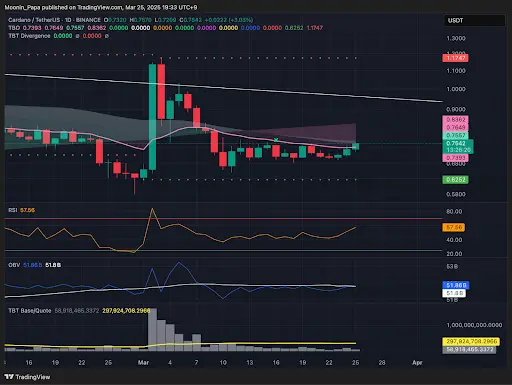Click the TradingView logo at bottom left
This screenshot has width=512, height=385.
[x=27, y=377]
